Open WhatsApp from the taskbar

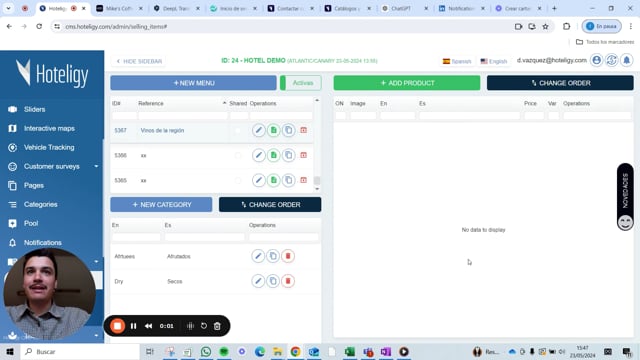pyautogui.click(x=206, y=351)
